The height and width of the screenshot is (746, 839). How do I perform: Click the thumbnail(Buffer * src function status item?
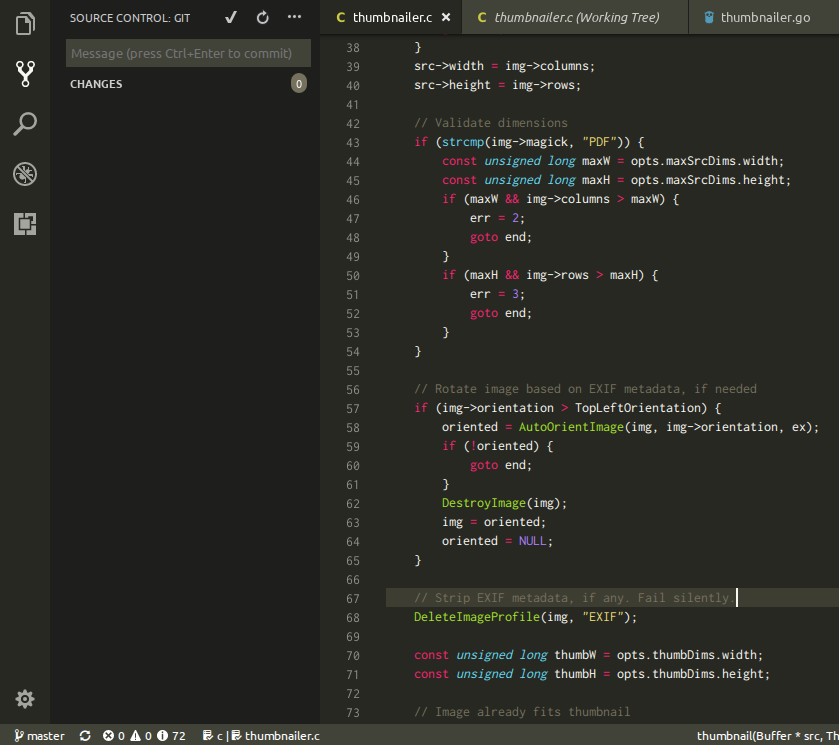(768, 736)
